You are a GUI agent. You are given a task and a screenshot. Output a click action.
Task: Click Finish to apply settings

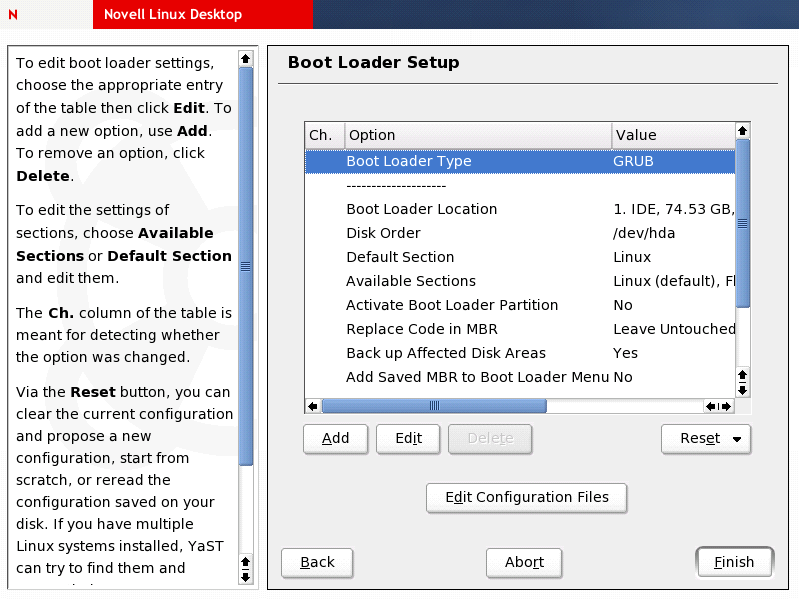(733, 563)
